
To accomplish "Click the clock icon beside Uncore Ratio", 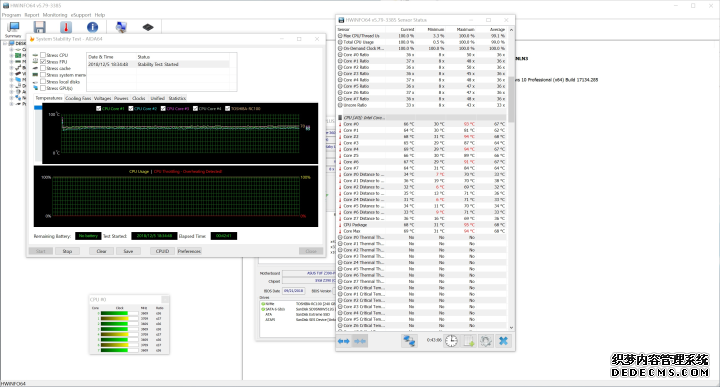I will [x=340, y=105].
